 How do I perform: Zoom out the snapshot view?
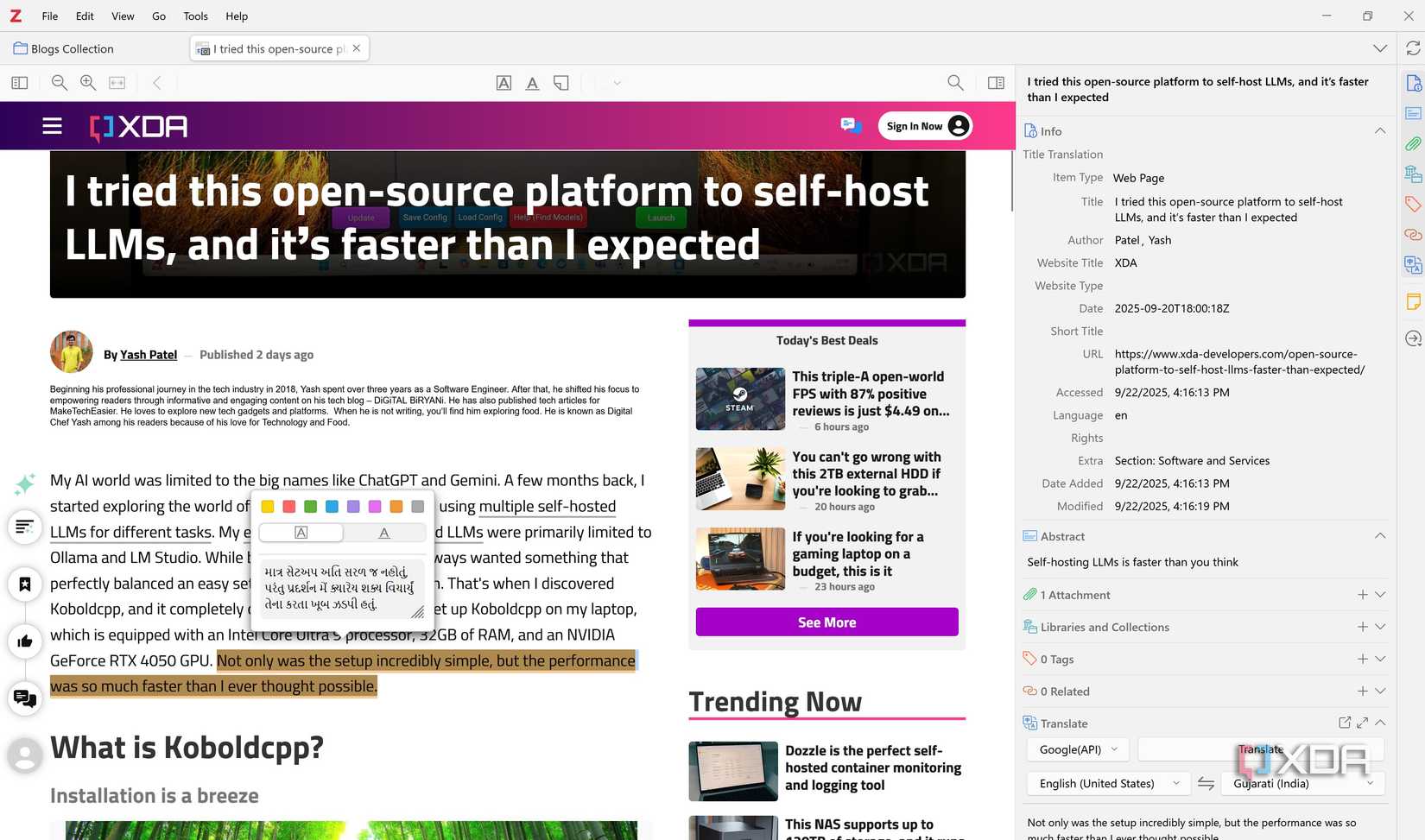(x=60, y=83)
